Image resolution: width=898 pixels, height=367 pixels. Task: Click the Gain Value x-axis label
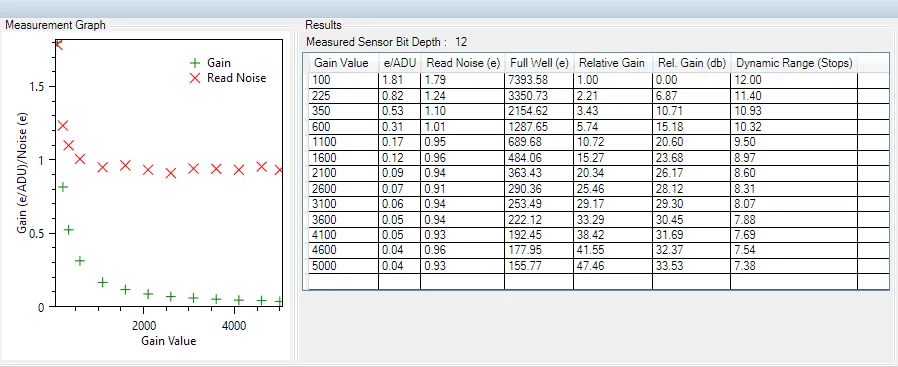(168, 341)
